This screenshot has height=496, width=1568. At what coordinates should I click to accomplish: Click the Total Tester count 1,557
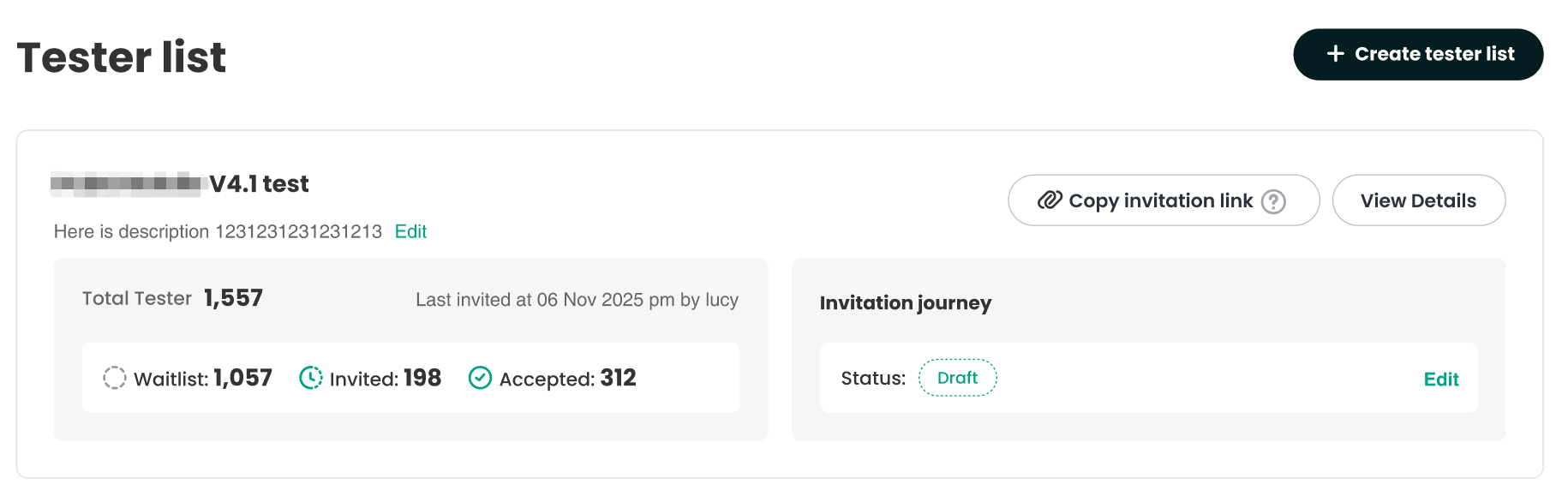[233, 298]
